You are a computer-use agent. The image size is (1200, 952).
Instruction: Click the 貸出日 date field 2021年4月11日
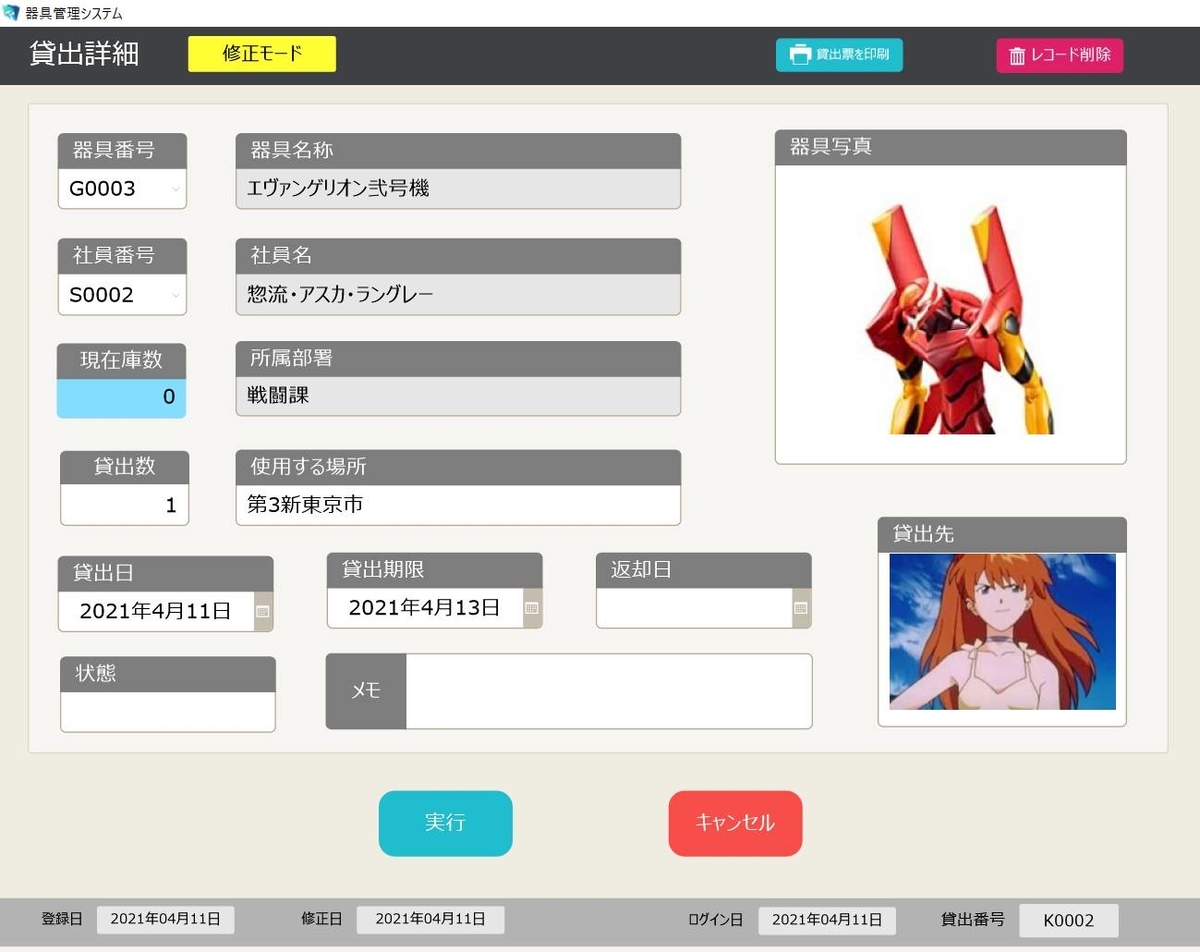[x=156, y=611]
